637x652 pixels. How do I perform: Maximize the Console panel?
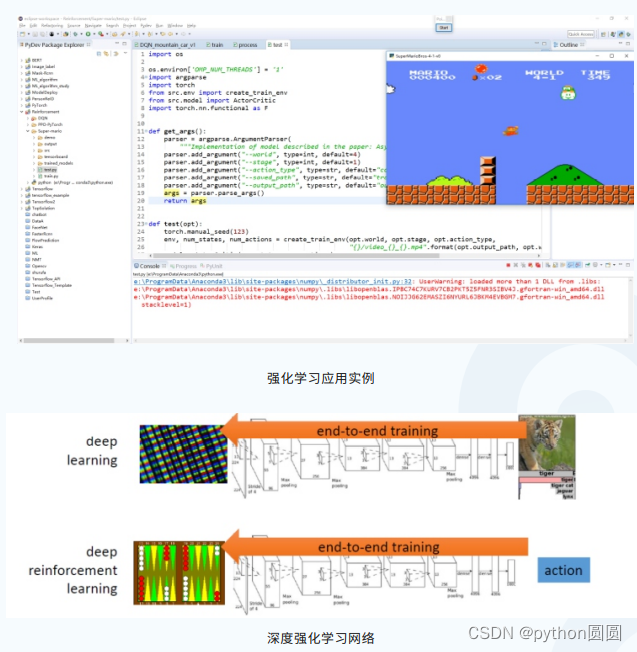click(x=628, y=264)
